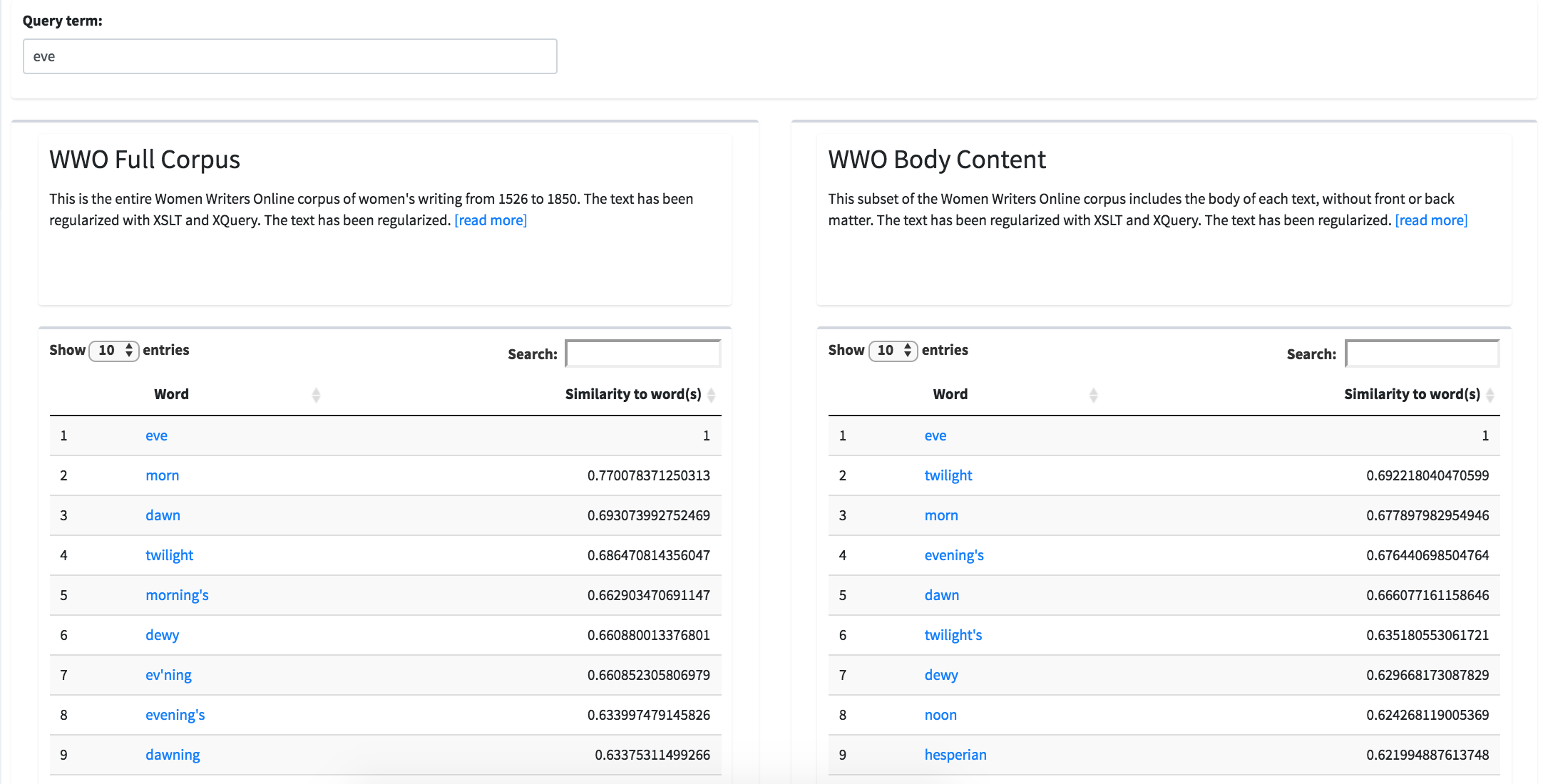Sort the Word column in WWO Body Content

pos(1094,394)
